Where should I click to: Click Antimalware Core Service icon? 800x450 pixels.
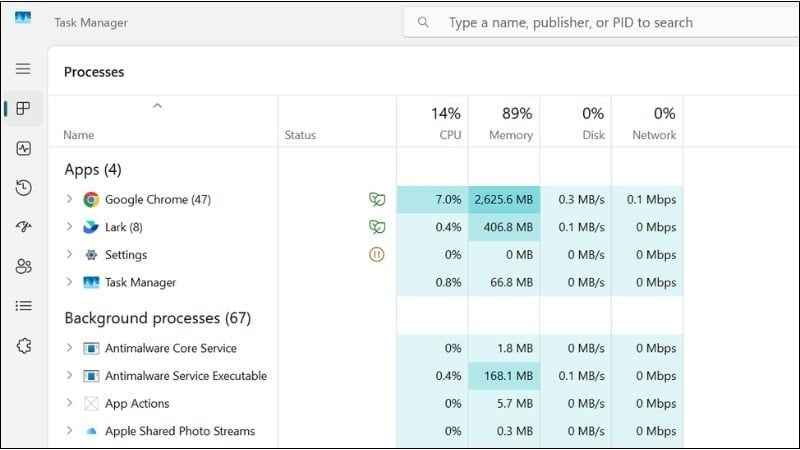point(91,348)
